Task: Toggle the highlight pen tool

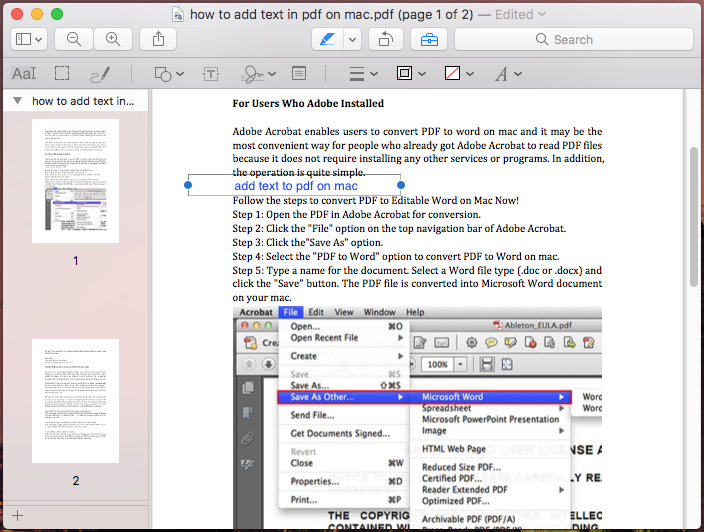Action: (x=327, y=40)
